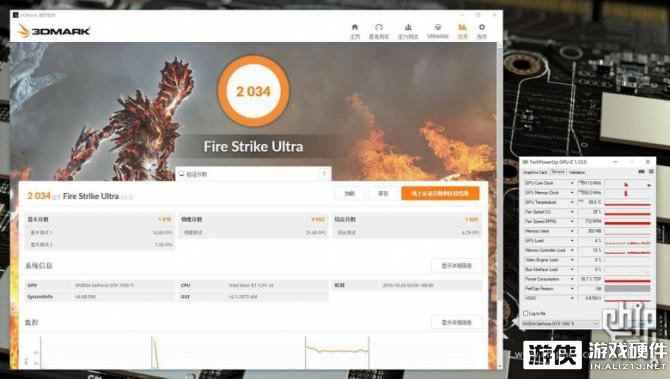670x379 pixels.
Task: Enable the Log to file checkbox
Action: (x=526, y=314)
